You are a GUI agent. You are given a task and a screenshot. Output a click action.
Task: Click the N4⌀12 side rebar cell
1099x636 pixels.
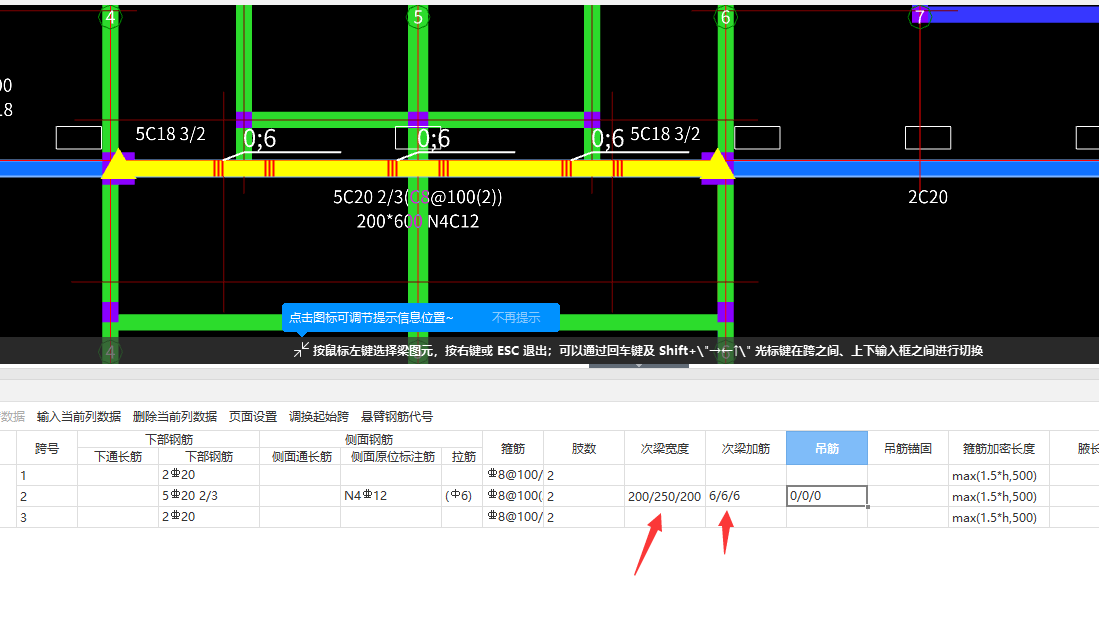[391, 496]
